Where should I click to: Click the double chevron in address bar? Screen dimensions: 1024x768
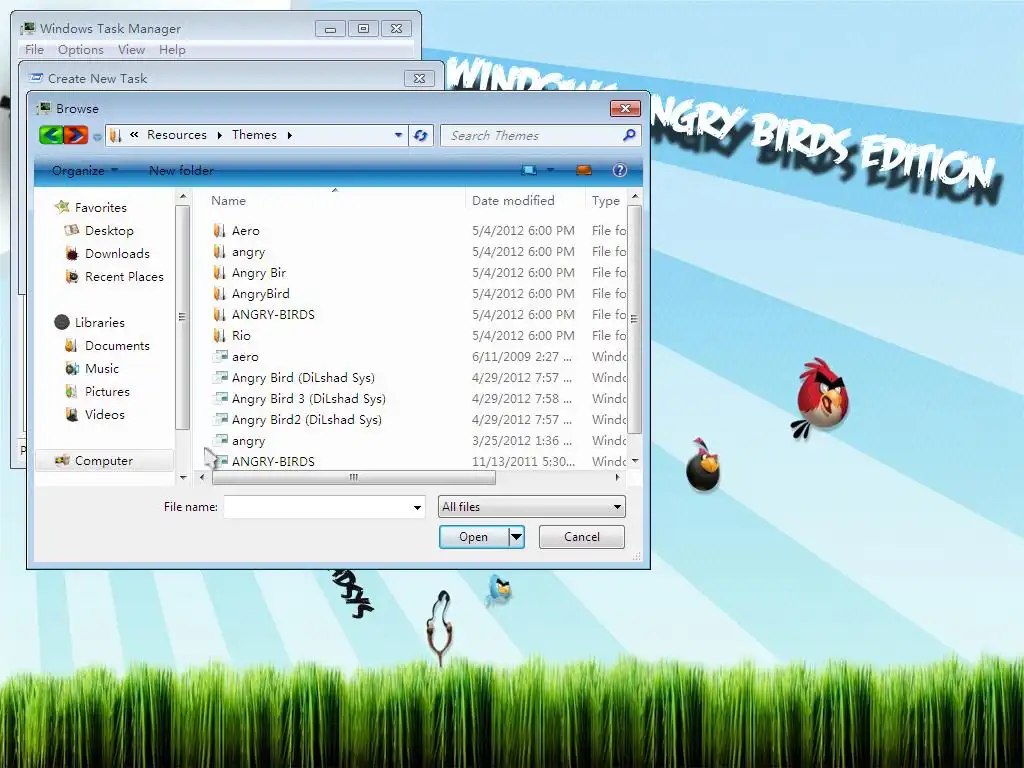point(134,135)
